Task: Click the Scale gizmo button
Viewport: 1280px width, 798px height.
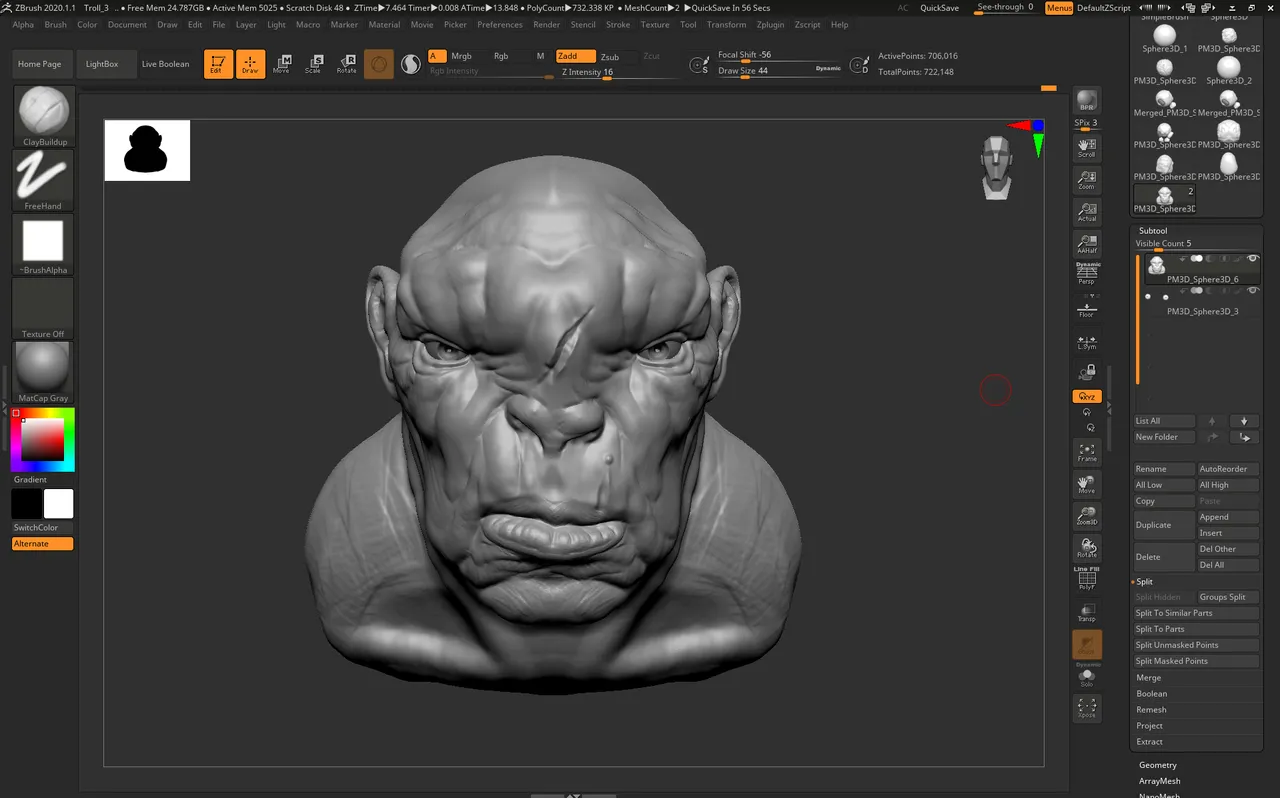Action: 313,64
